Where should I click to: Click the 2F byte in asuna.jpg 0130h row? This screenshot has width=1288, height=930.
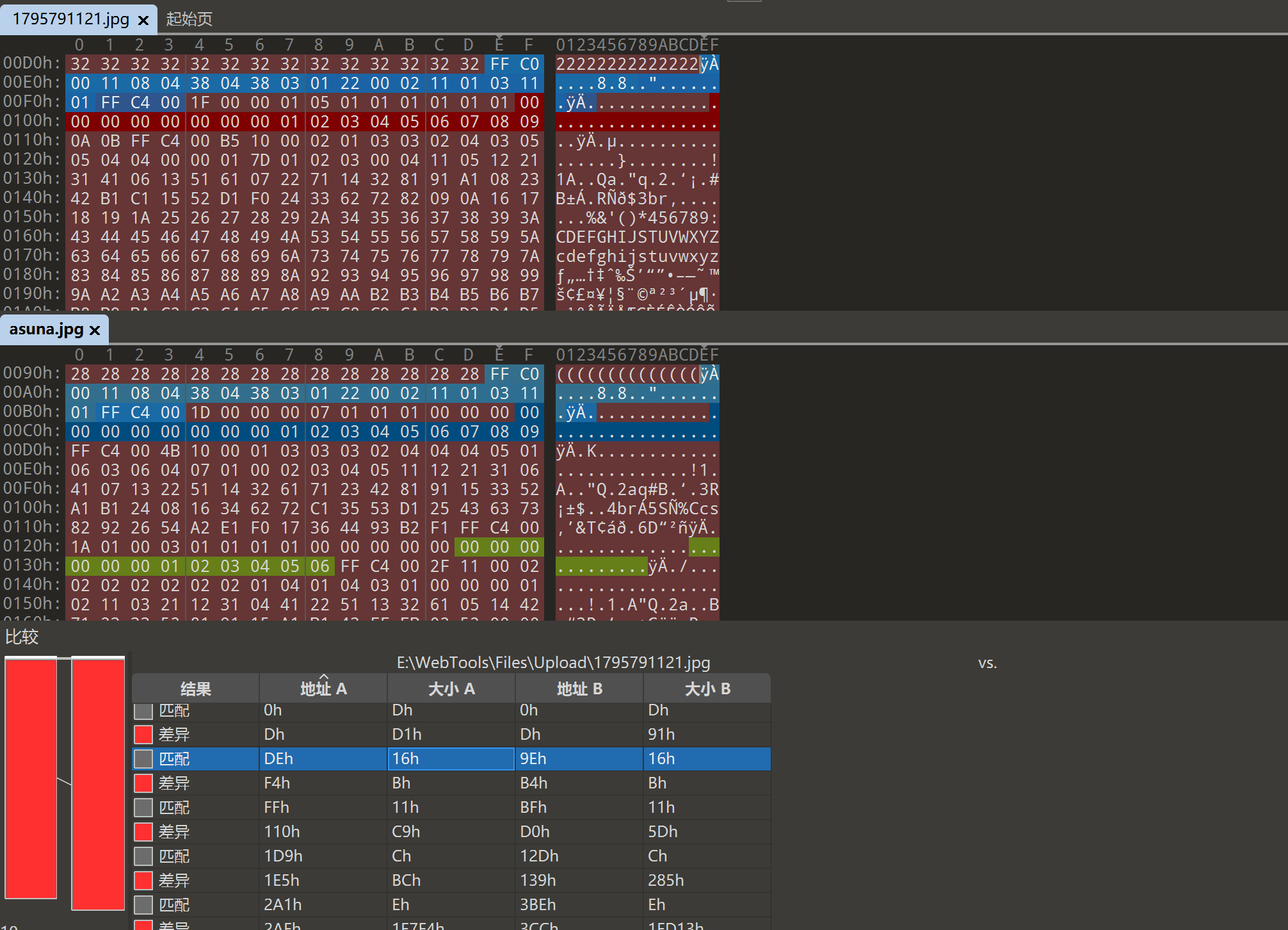[439, 566]
